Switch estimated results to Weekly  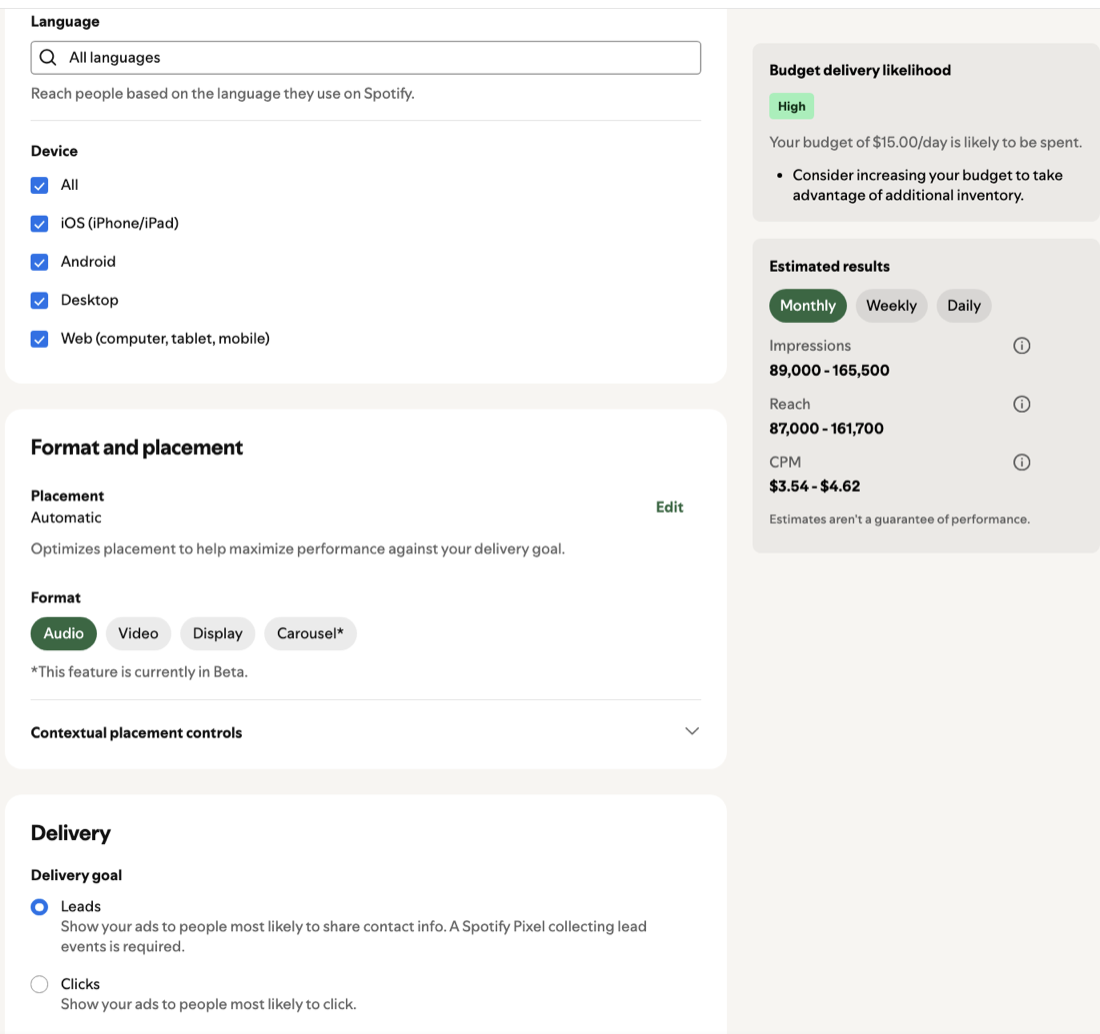891,306
